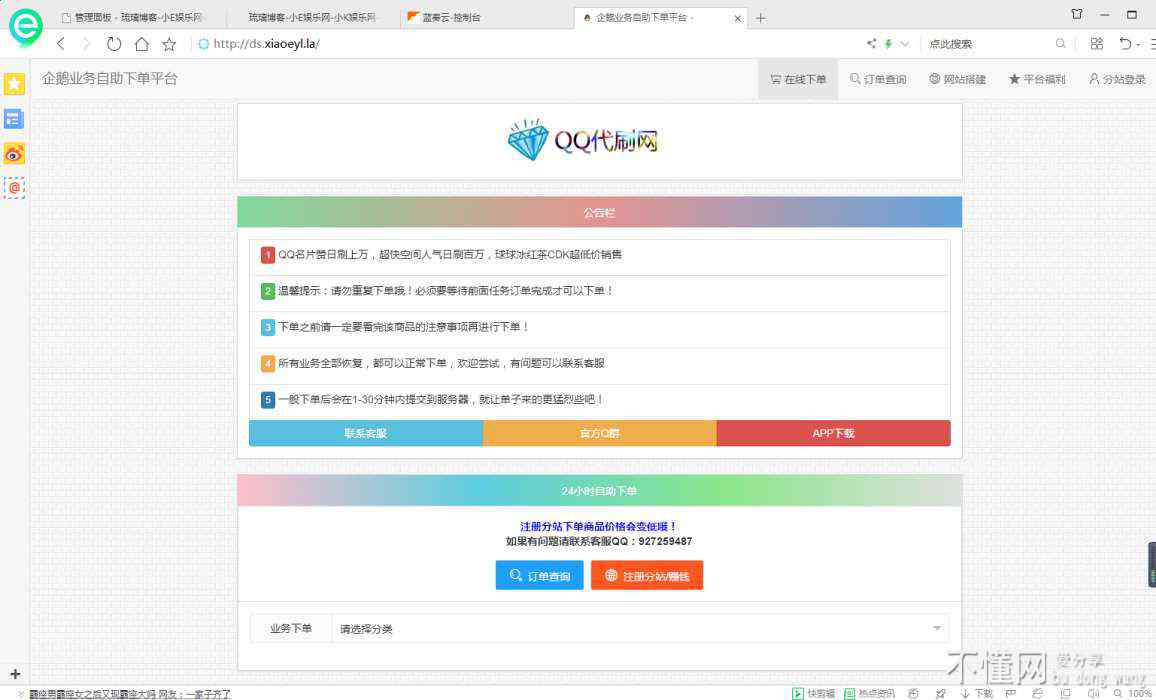Open the favorites star in the sidebar
Viewport: 1156px width, 700px height.
click(x=14, y=84)
